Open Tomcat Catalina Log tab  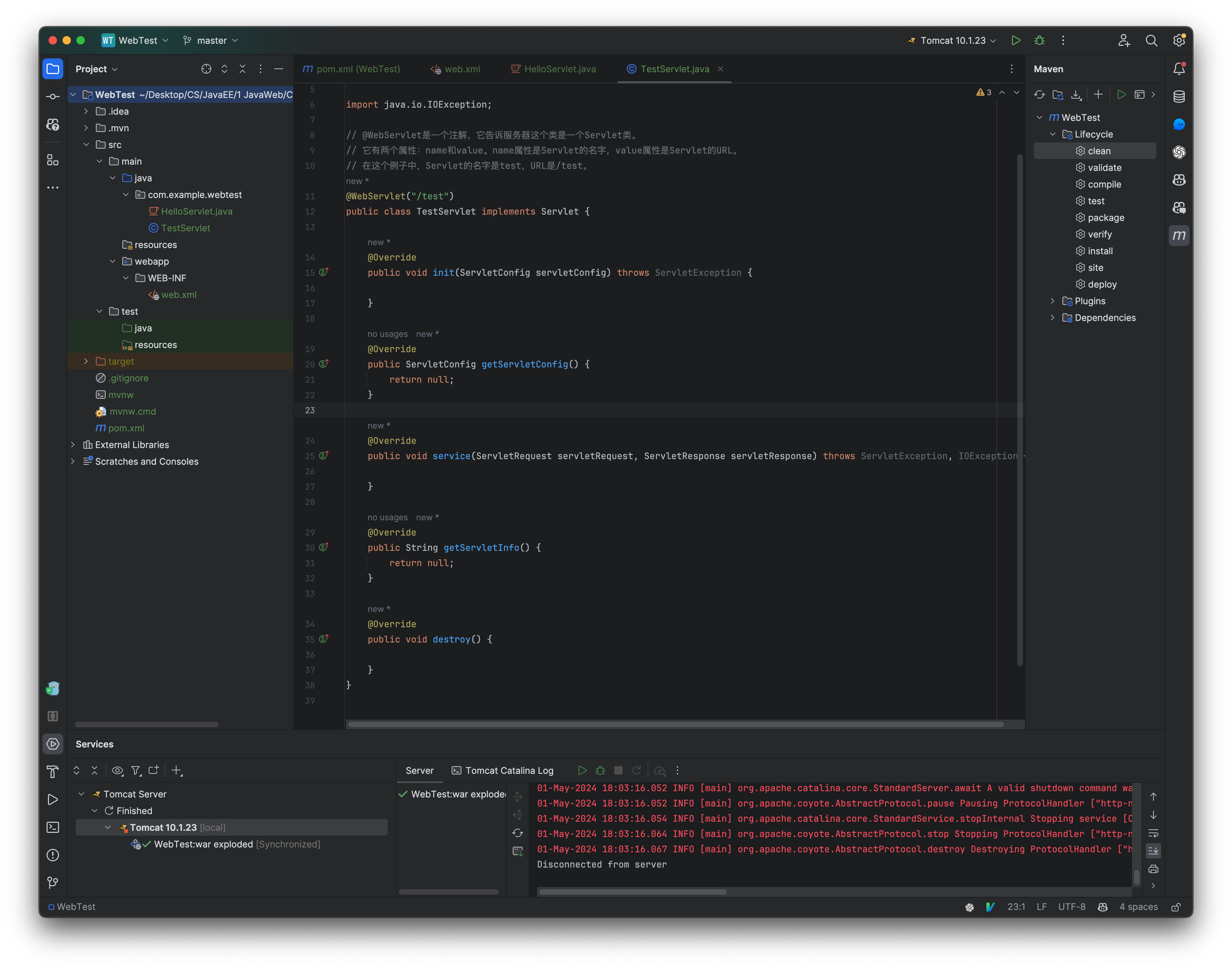click(x=502, y=770)
